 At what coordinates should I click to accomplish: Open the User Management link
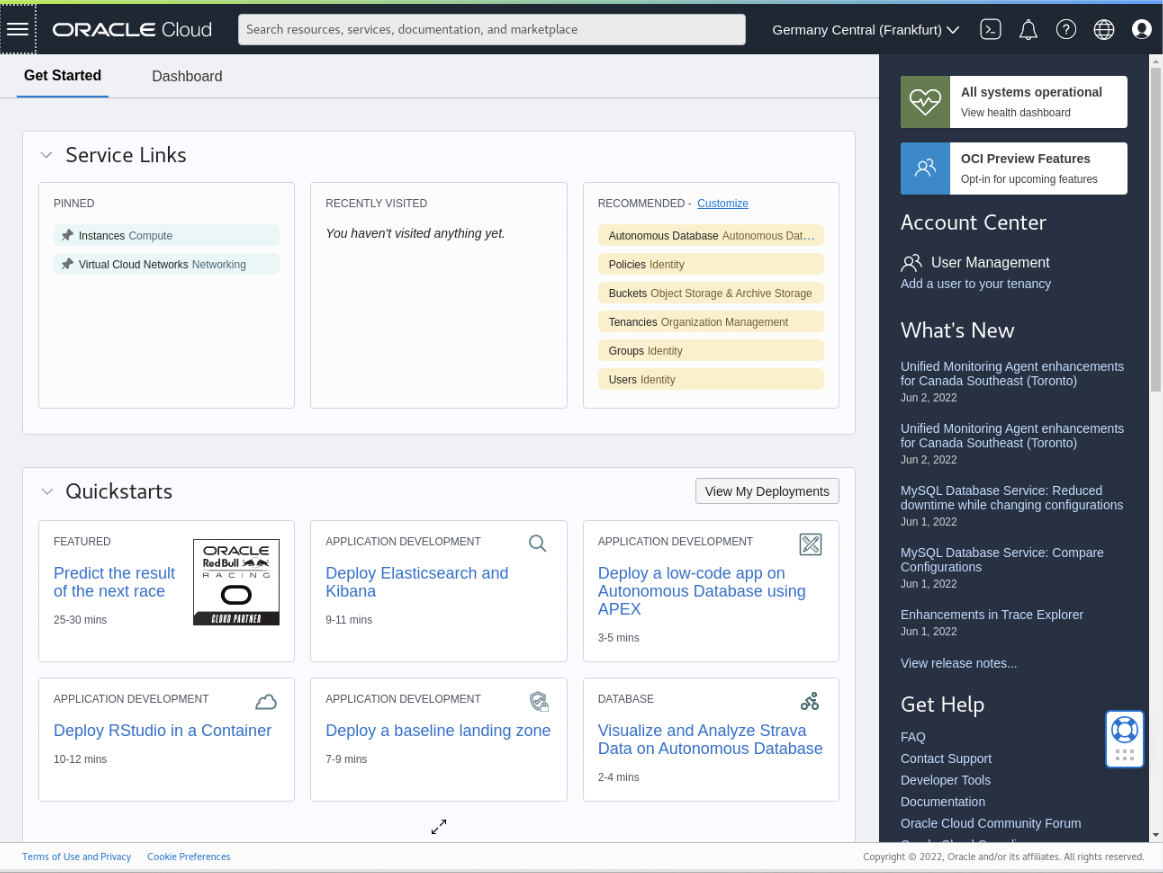coord(989,263)
